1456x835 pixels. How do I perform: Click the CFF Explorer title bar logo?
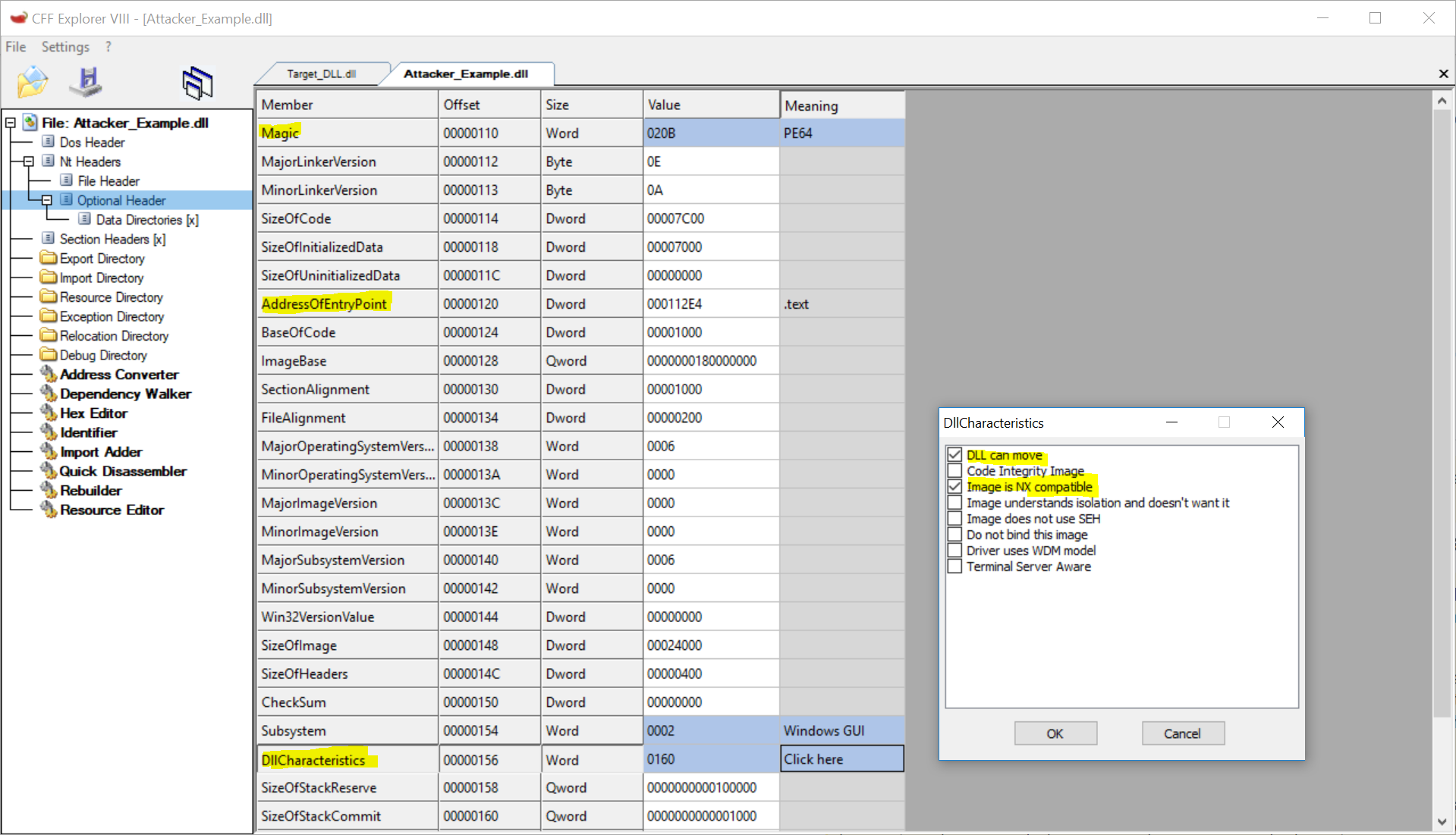click(18, 17)
